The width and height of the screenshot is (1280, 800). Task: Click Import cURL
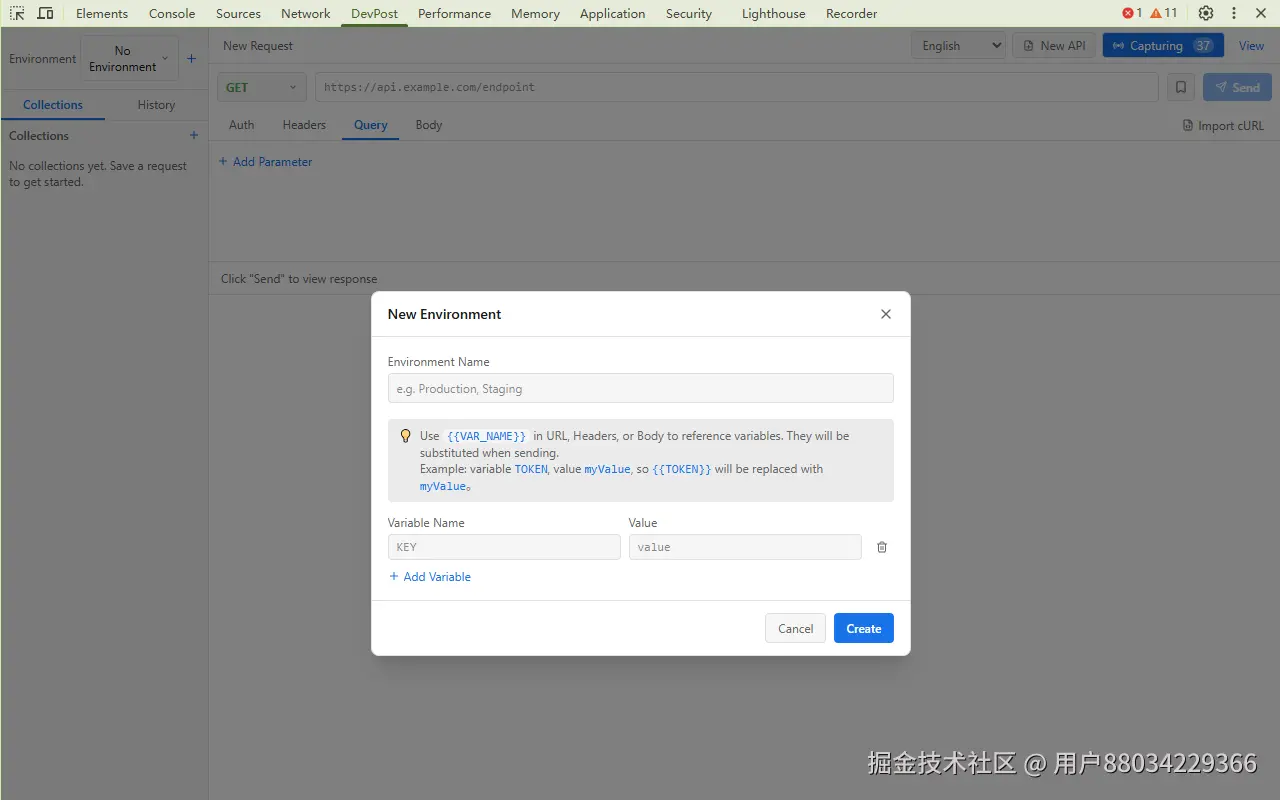click(x=1223, y=126)
